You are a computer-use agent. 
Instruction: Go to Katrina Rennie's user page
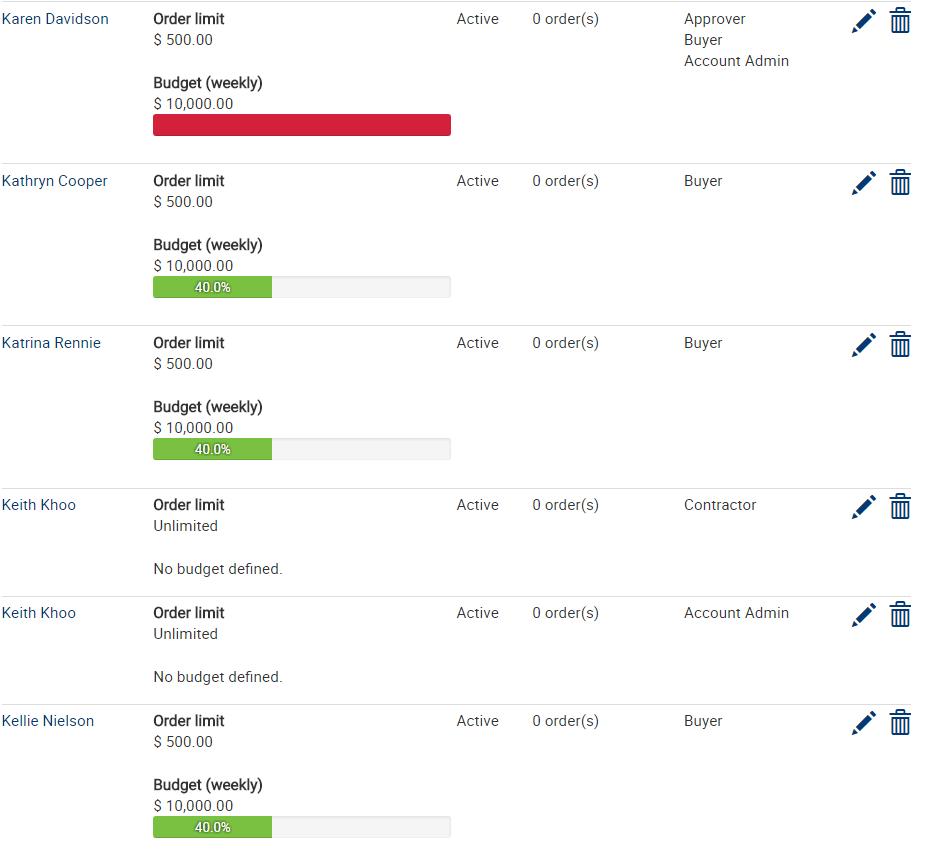coord(51,343)
